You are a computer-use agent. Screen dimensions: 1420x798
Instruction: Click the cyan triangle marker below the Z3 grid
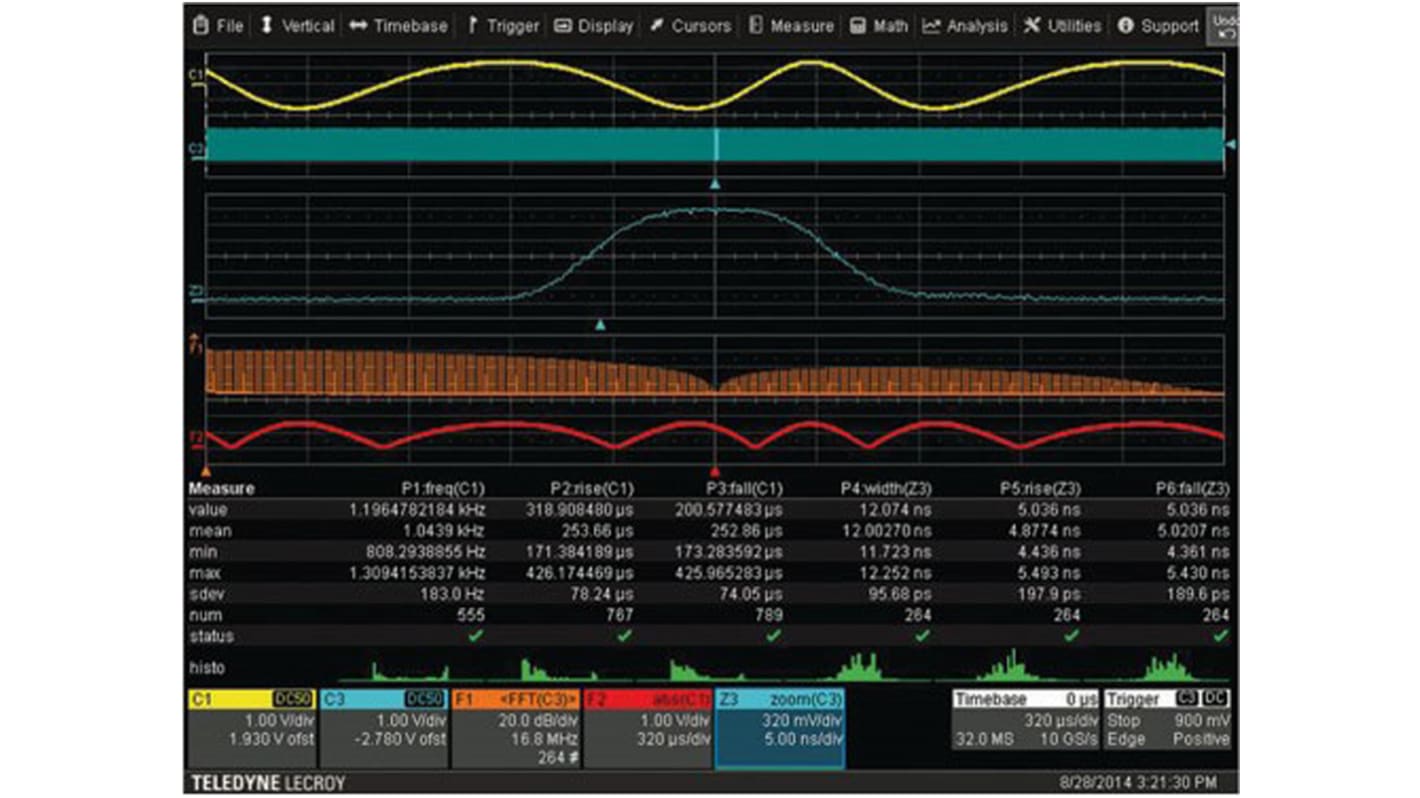click(x=600, y=325)
